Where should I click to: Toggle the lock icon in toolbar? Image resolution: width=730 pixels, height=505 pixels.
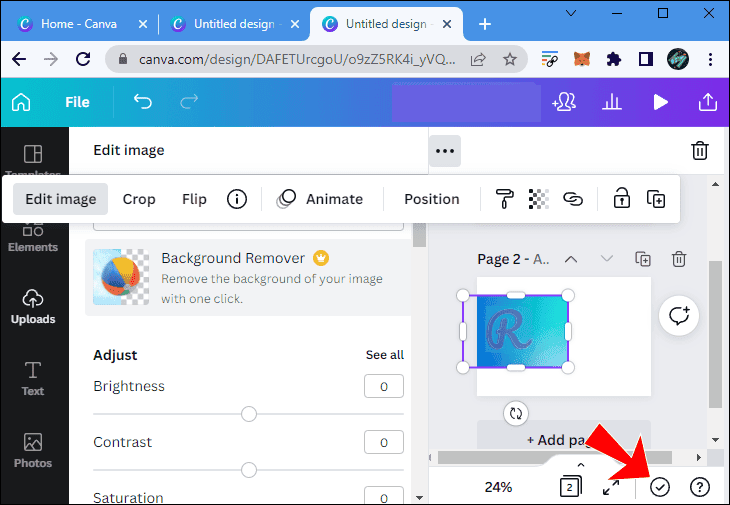[x=621, y=199]
